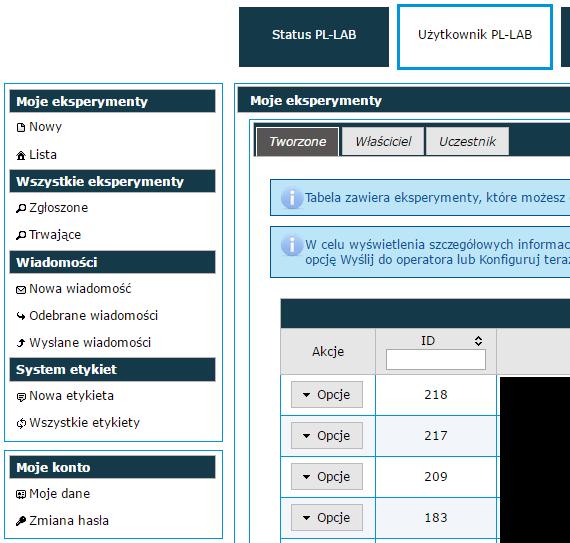The image size is (570, 543).
Task: Click the magnifier icon beside Trwające
Action: pyautogui.click(x=21, y=236)
